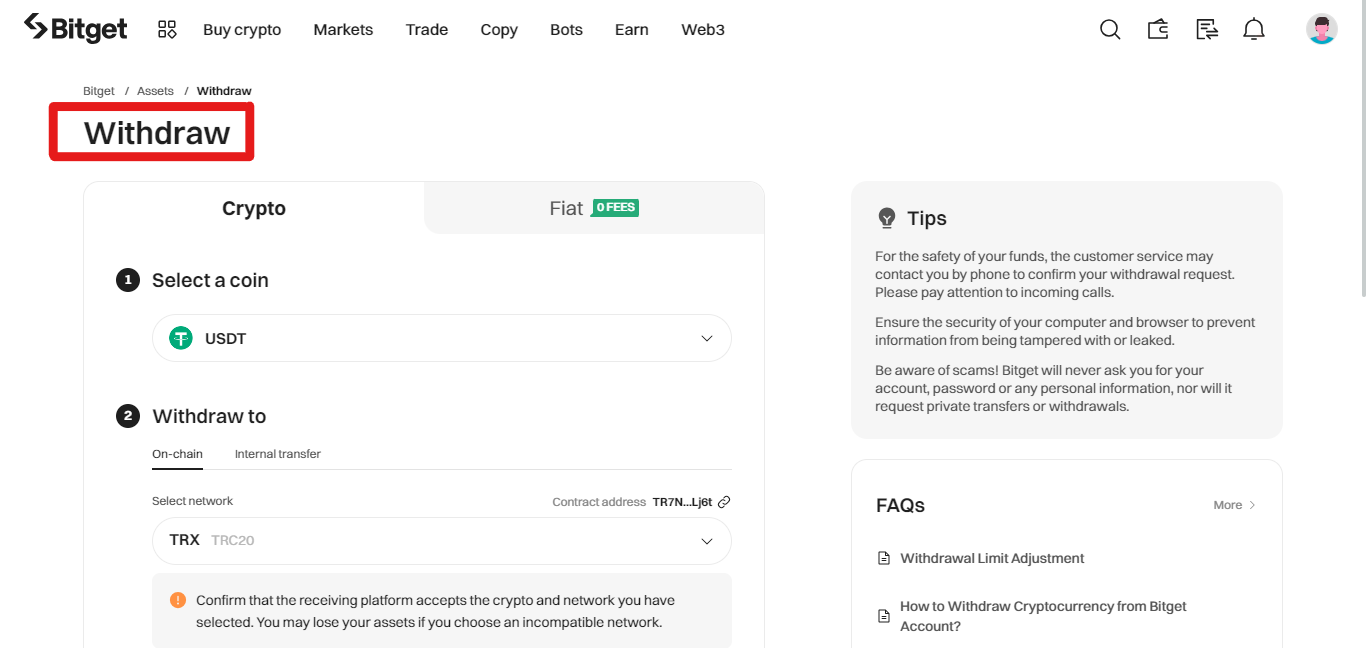1366x648 pixels.
Task: Click the contract address link icon
Action: [x=724, y=502]
